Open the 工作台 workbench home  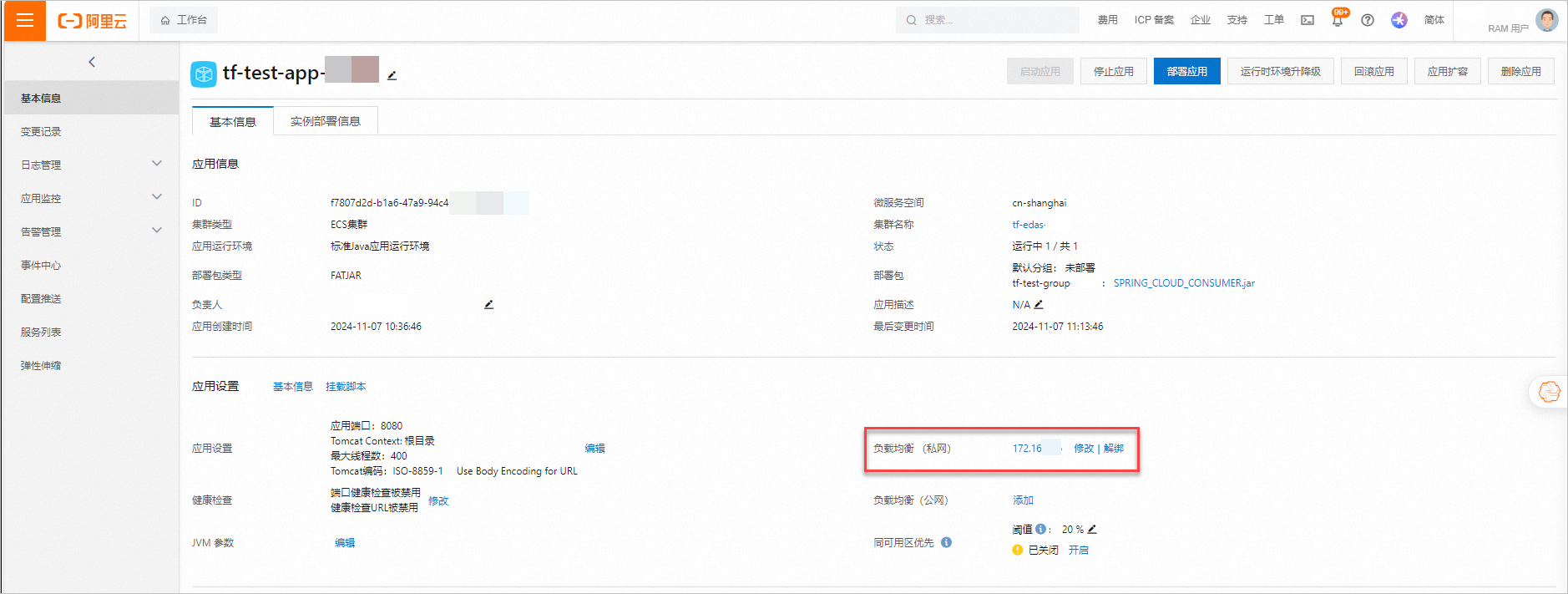[x=184, y=20]
